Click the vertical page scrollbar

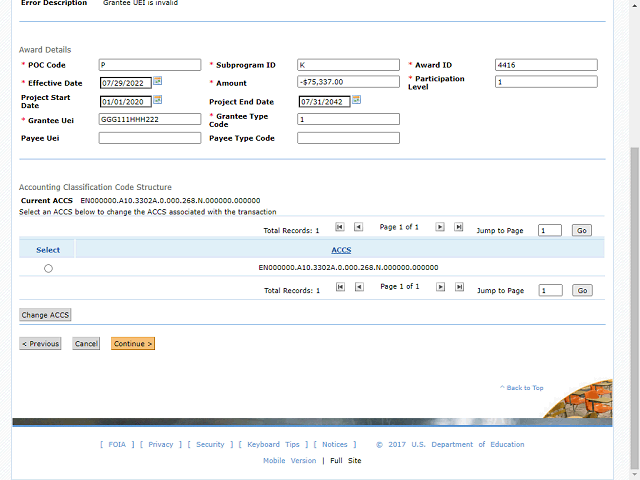[635, 306]
